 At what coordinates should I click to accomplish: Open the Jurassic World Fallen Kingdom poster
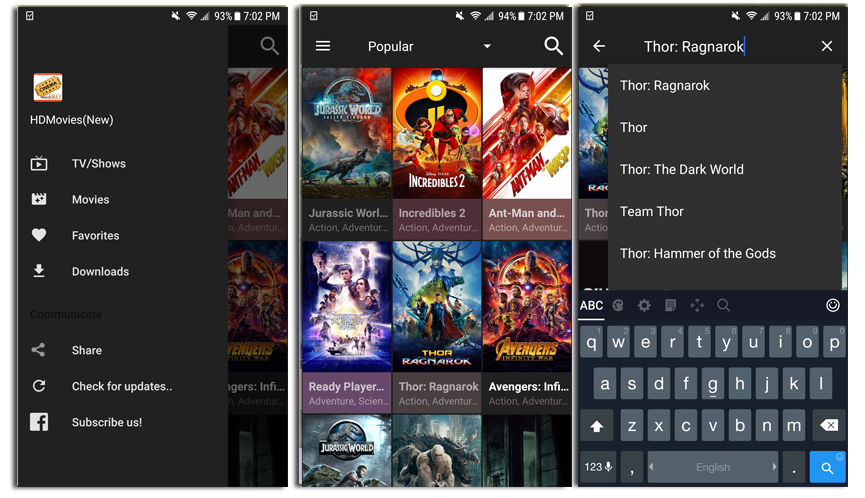pyautogui.click(x=346, y=133)
